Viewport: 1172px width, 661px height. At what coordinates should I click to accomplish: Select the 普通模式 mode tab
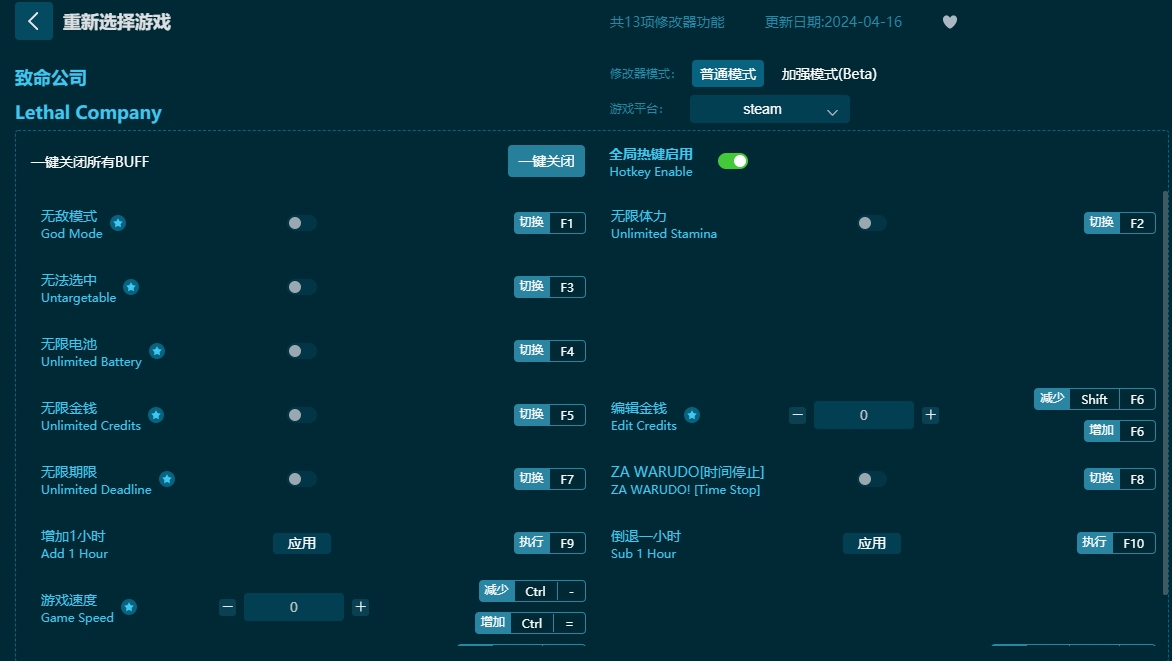pos(727,73)
